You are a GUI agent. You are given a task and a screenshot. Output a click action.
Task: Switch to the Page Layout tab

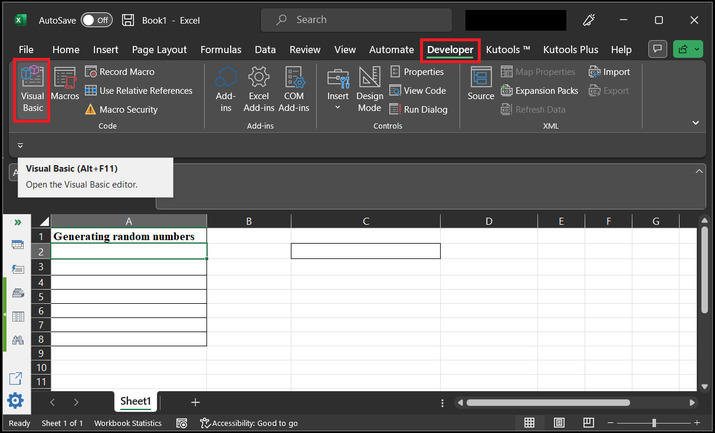[x=159, y=49]
